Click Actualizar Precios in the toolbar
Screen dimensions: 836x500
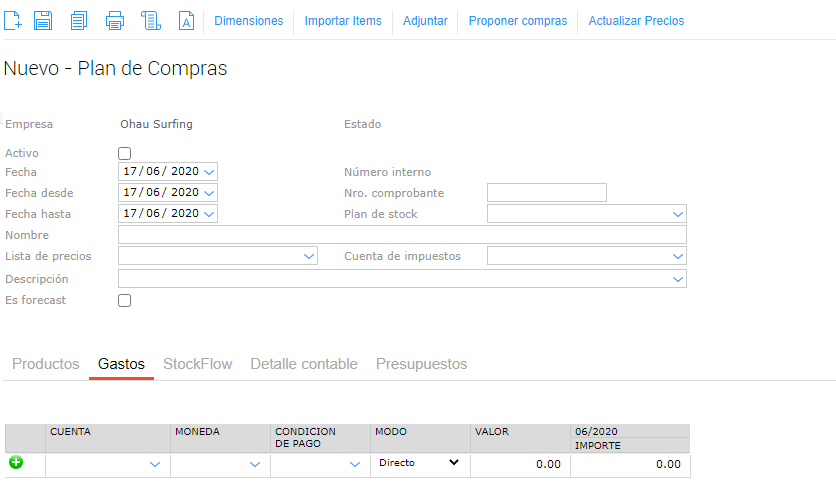point(636,21)
